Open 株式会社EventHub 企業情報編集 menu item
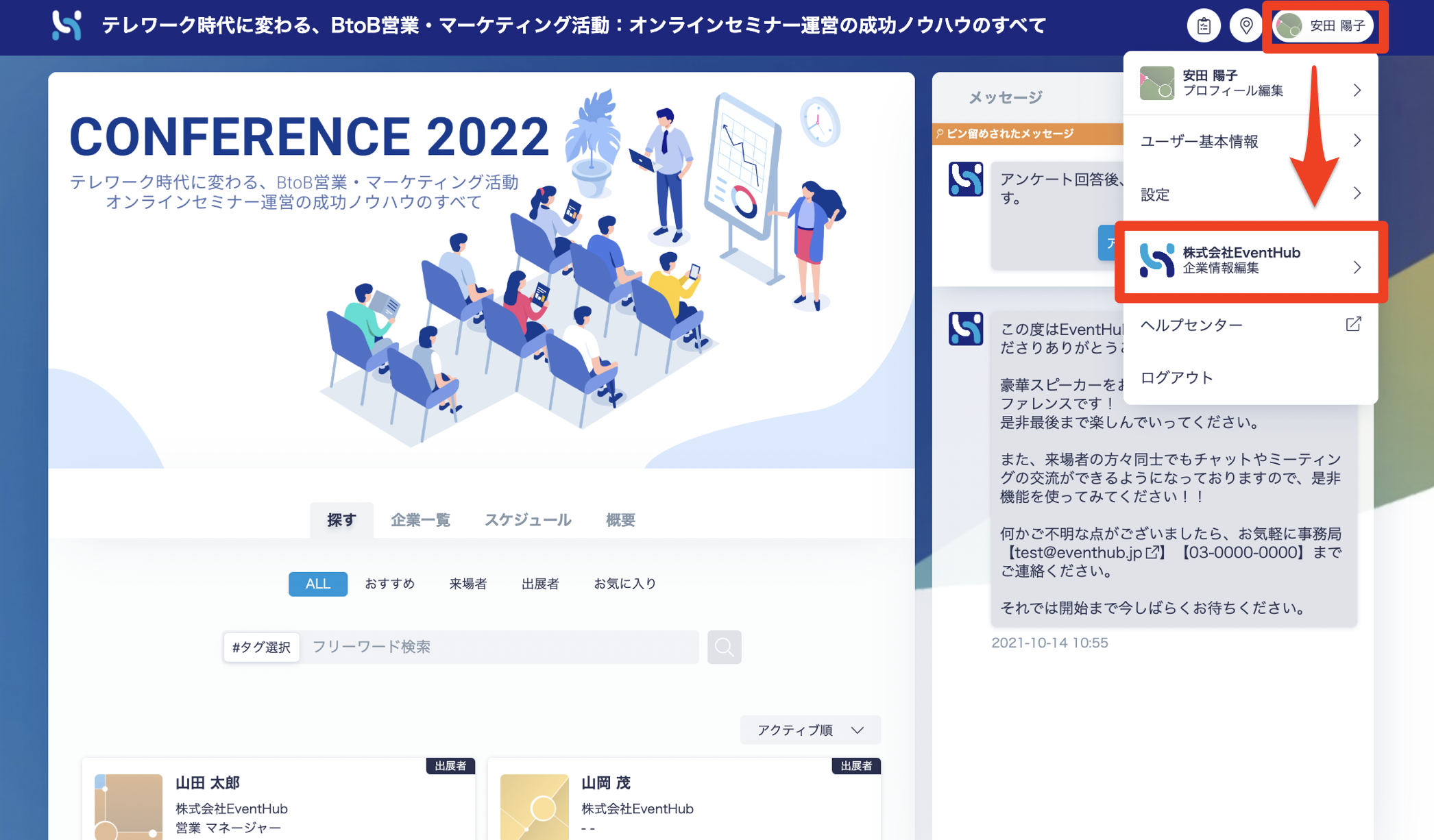Screen dimensions: 1434x840 tap(1250, 260)
